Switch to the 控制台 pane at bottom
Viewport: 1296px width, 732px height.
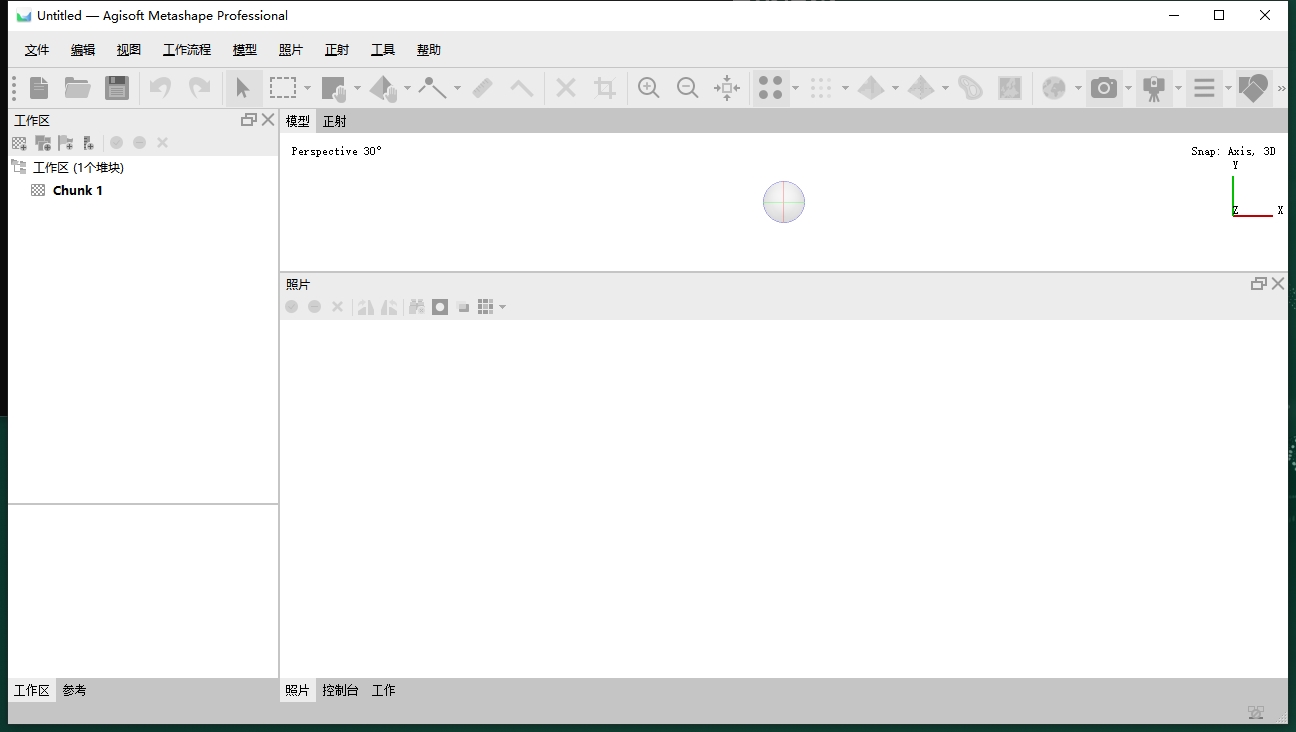pos(340,690)
